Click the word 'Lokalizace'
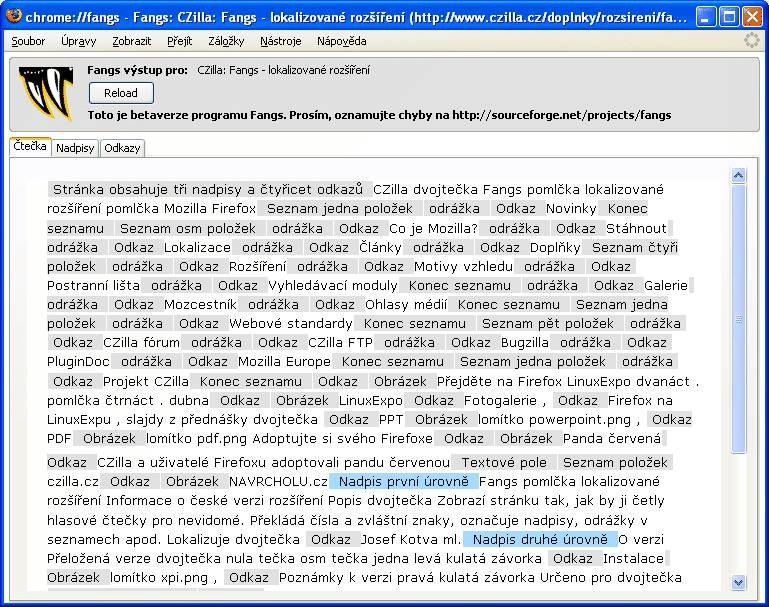 pos(197,248)
